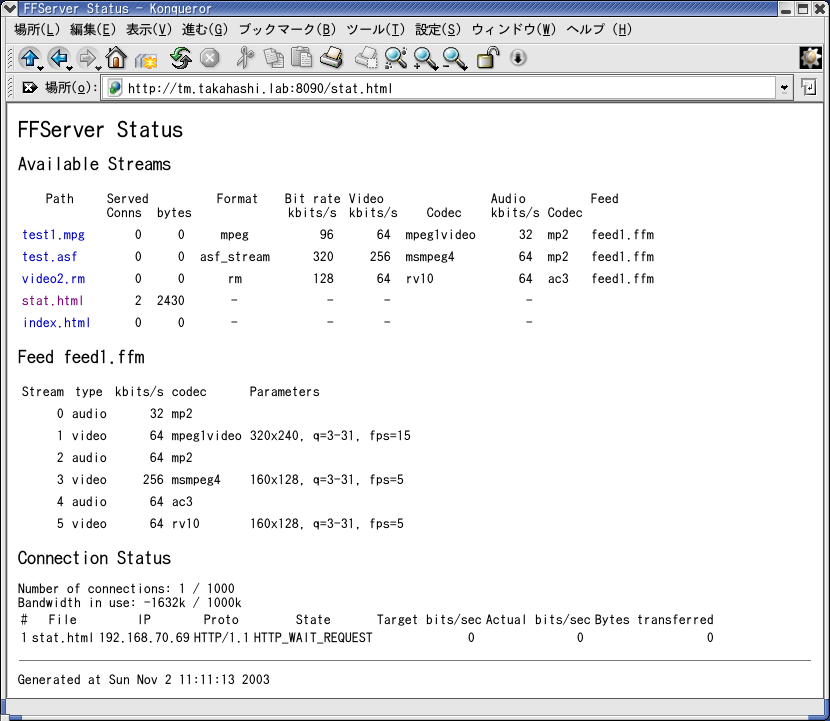Screen dimensions: 830x721
Task: Follow the video2.rm link
Action: (53, 279)
